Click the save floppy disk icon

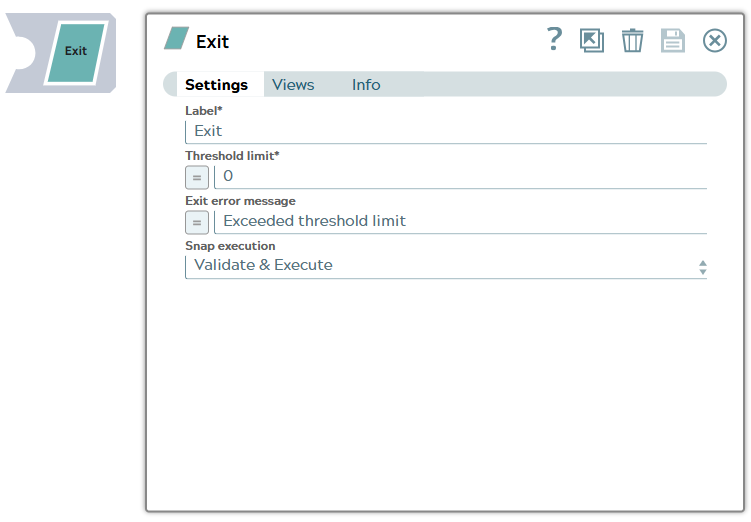(x=673, y=40)
